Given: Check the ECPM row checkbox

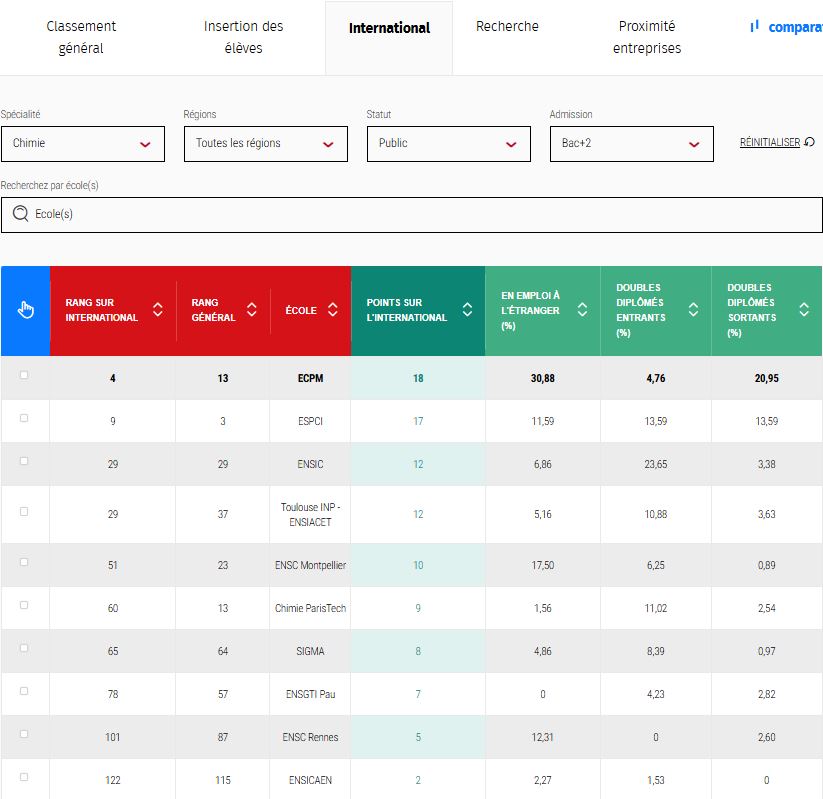Looking at the screenshot, I should pos(24,376).
